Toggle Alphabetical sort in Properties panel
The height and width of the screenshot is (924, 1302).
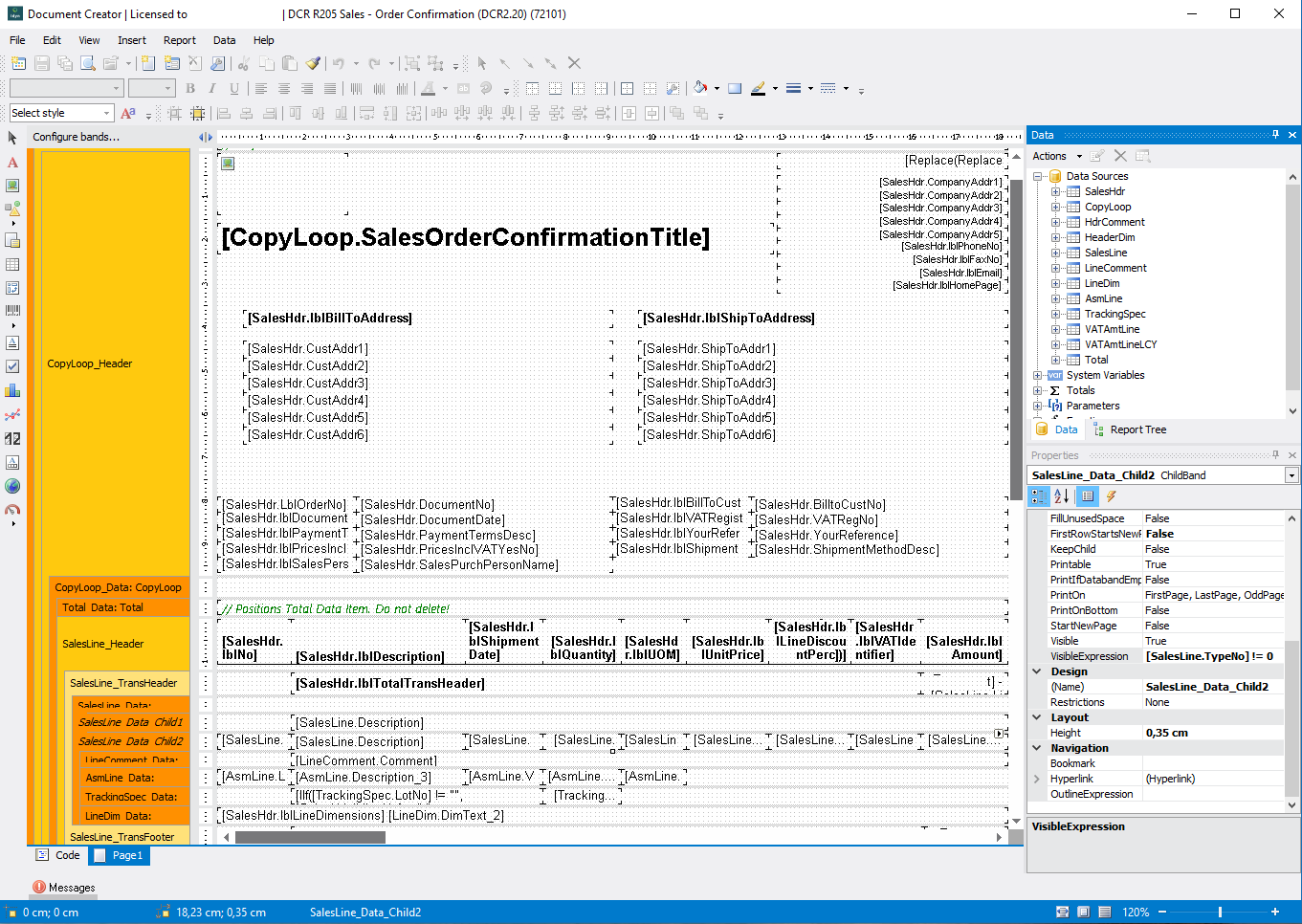(x=1062, y=496)
